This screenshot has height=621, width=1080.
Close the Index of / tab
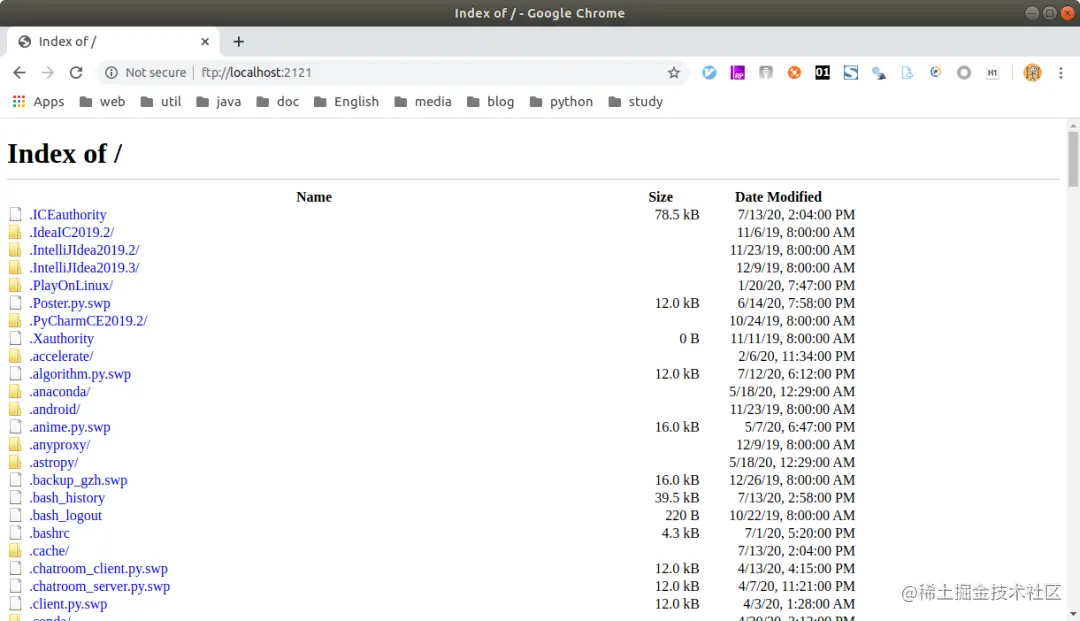tap(205, 41)
